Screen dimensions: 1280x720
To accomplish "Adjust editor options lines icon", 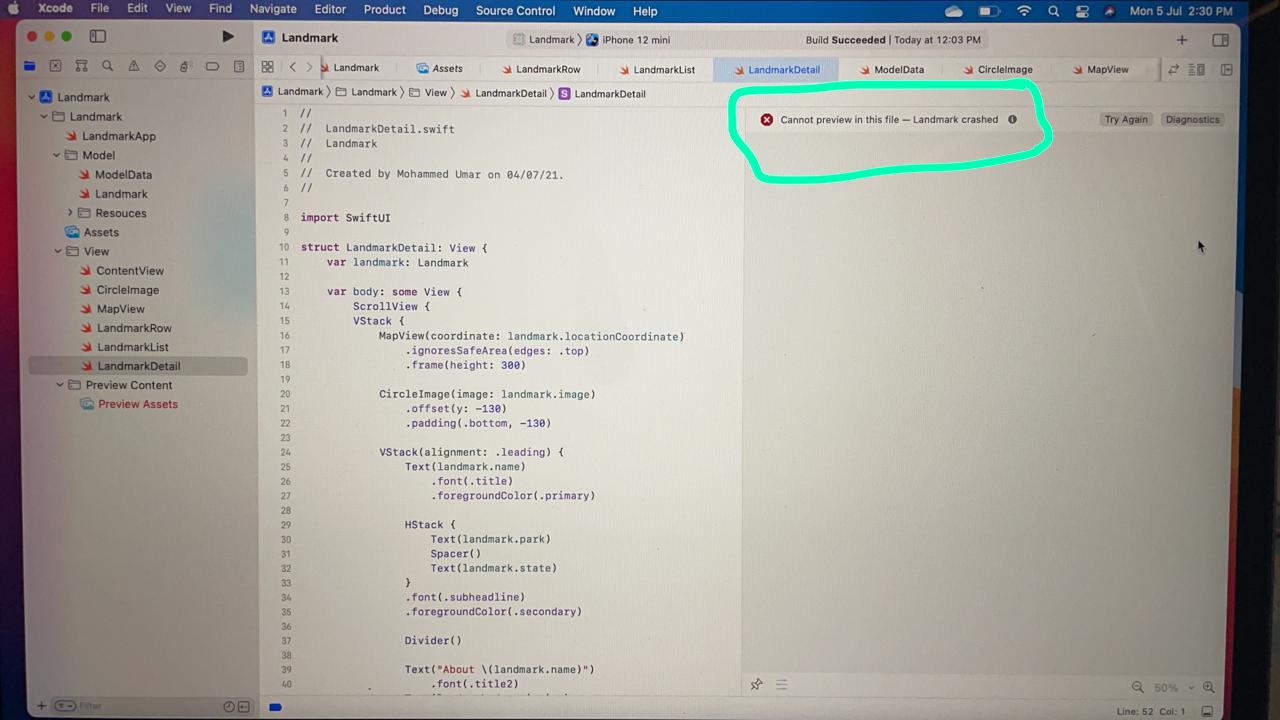I will [x=1196, y=70].
